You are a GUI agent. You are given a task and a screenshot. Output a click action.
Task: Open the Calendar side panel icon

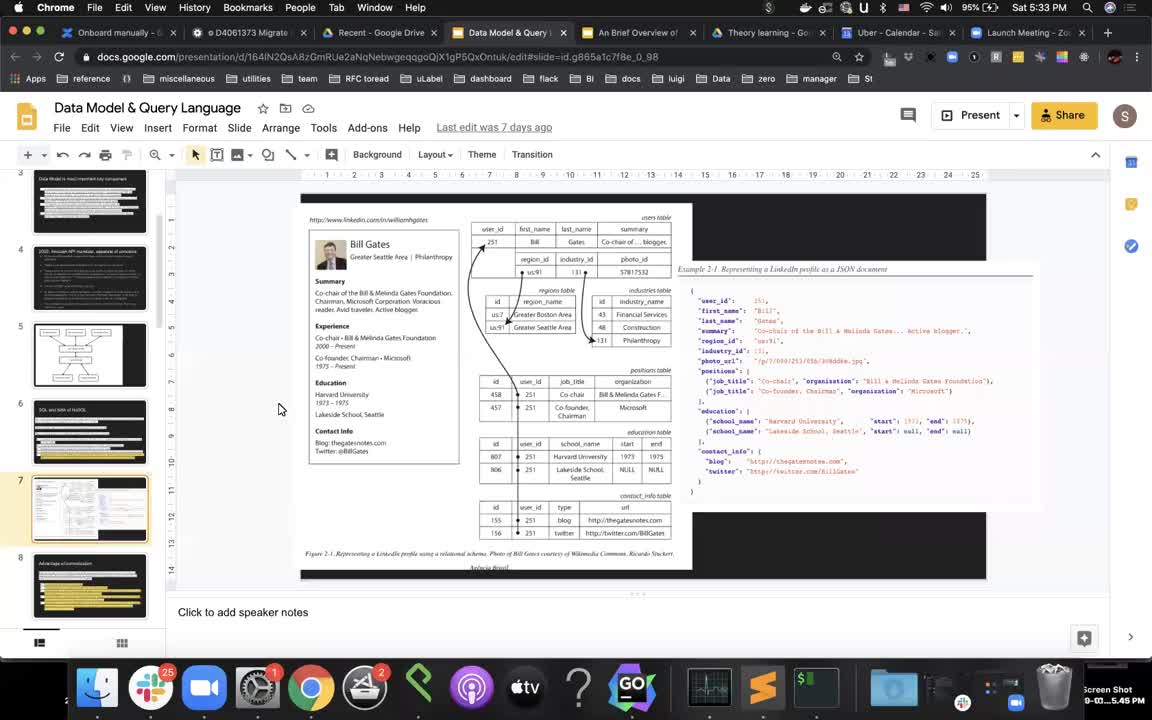(x=1131, y=162)
